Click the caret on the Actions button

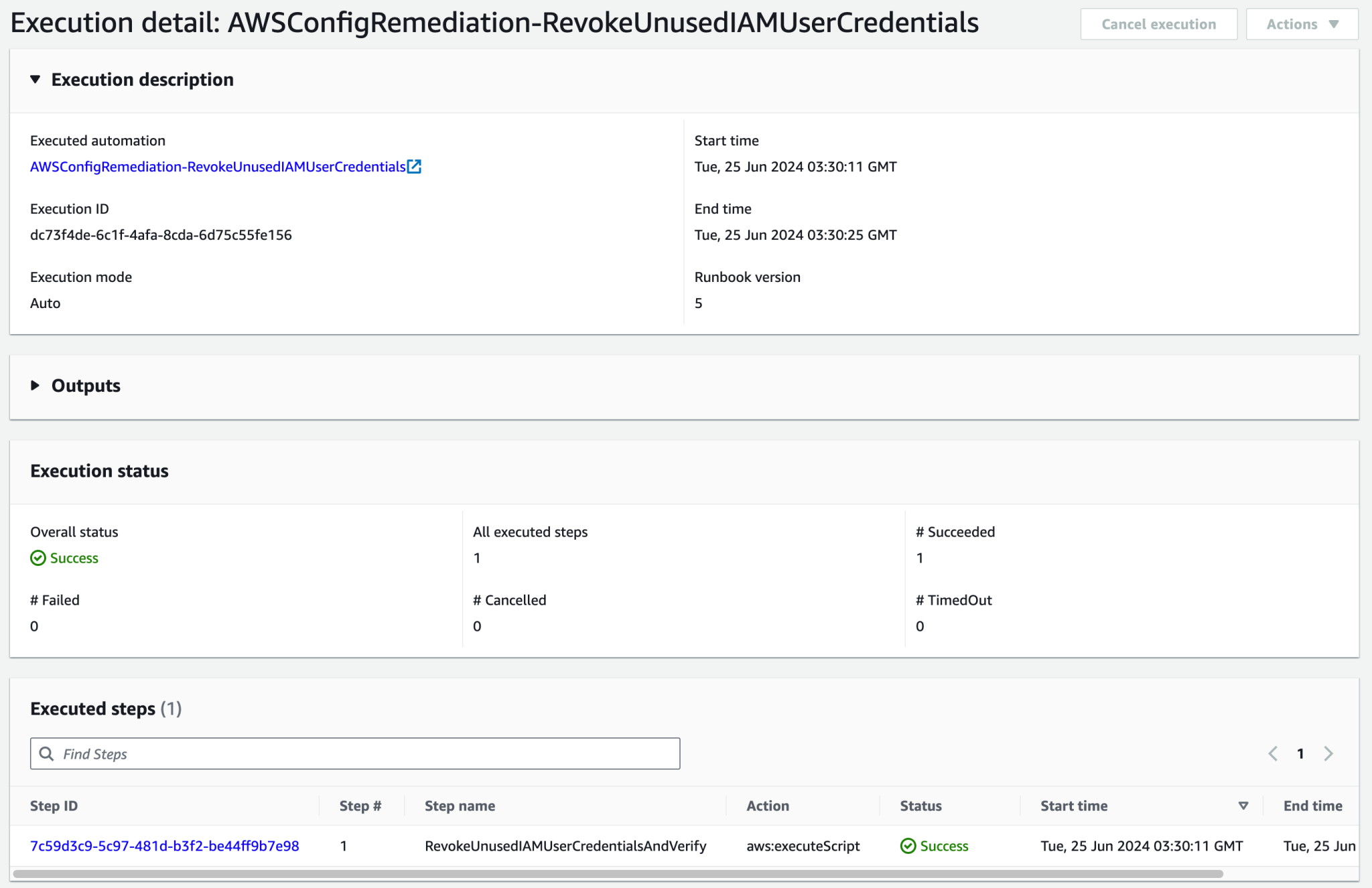pyautogui.click(x=1334, y=23)
